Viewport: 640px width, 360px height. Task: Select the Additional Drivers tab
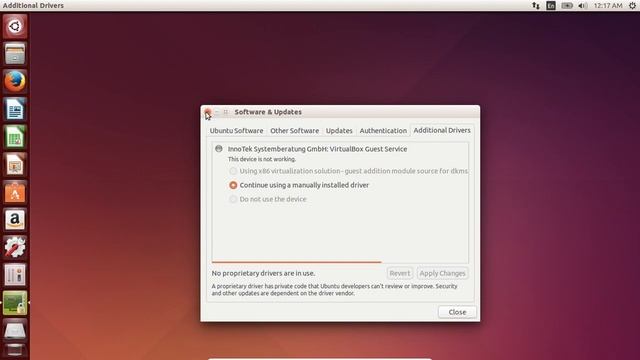442,130
